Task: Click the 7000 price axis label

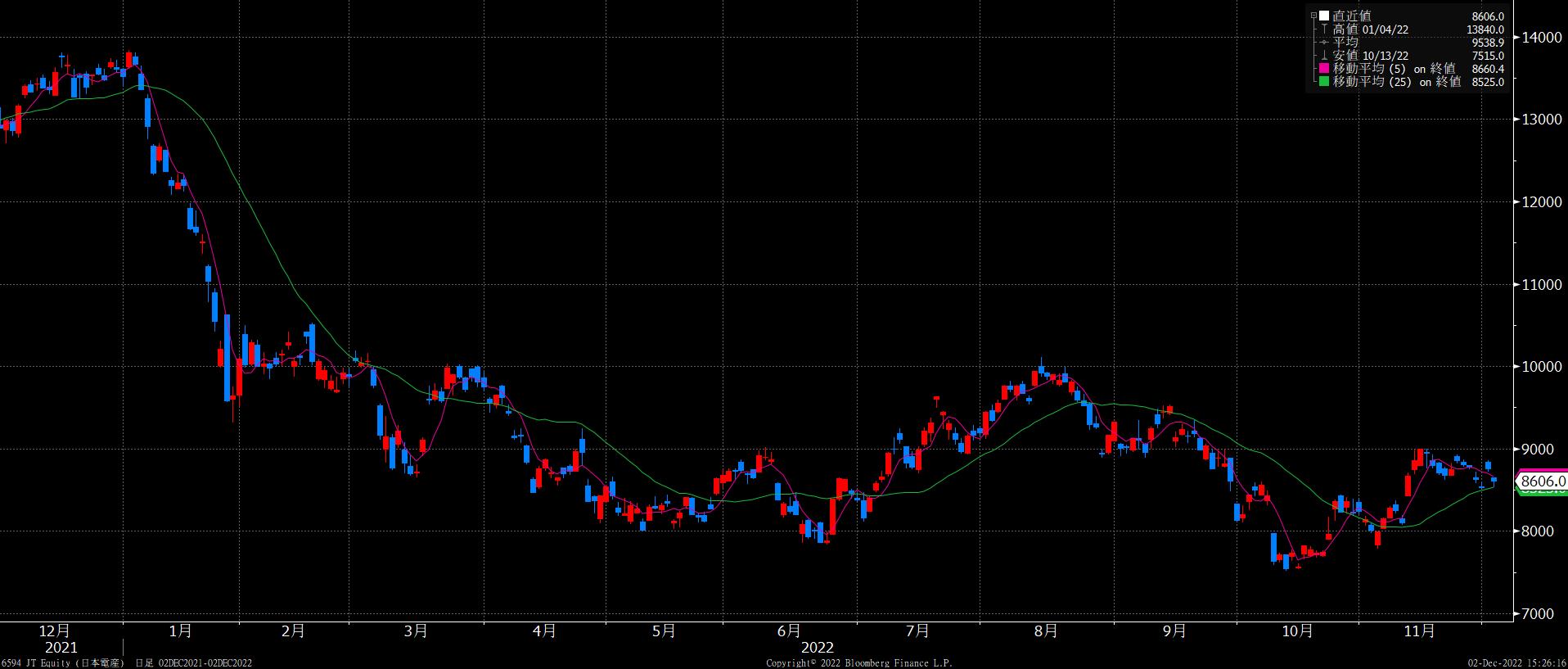Action: (x=1542, y=614)
